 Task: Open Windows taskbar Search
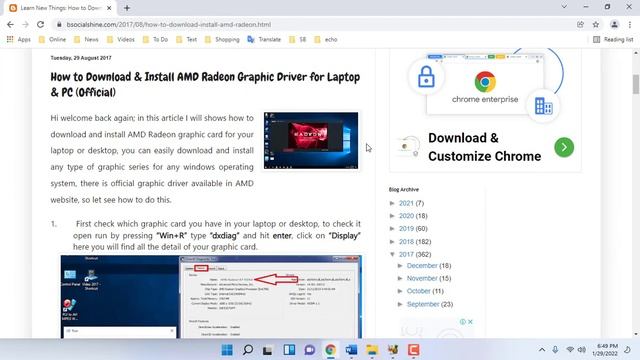248,350
